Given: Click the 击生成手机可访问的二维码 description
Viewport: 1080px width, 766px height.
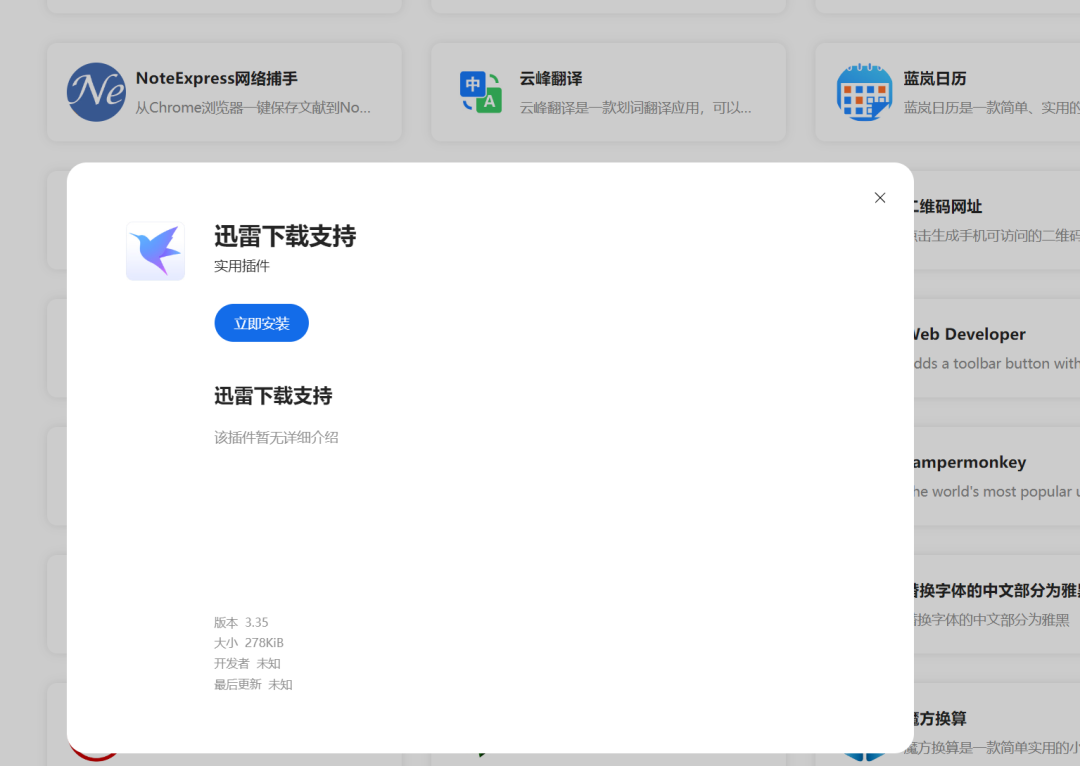Looking at the screenshot, I should 997,236.
